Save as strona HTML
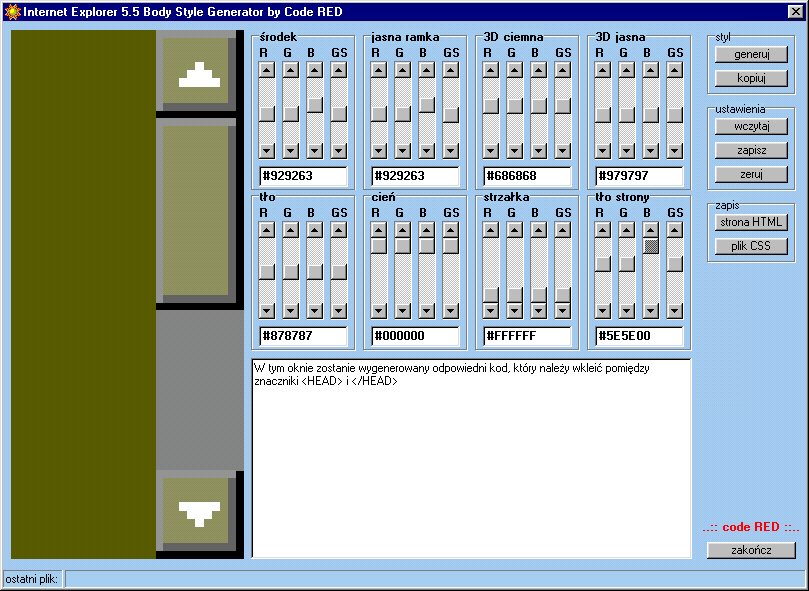 pos(751,222)
